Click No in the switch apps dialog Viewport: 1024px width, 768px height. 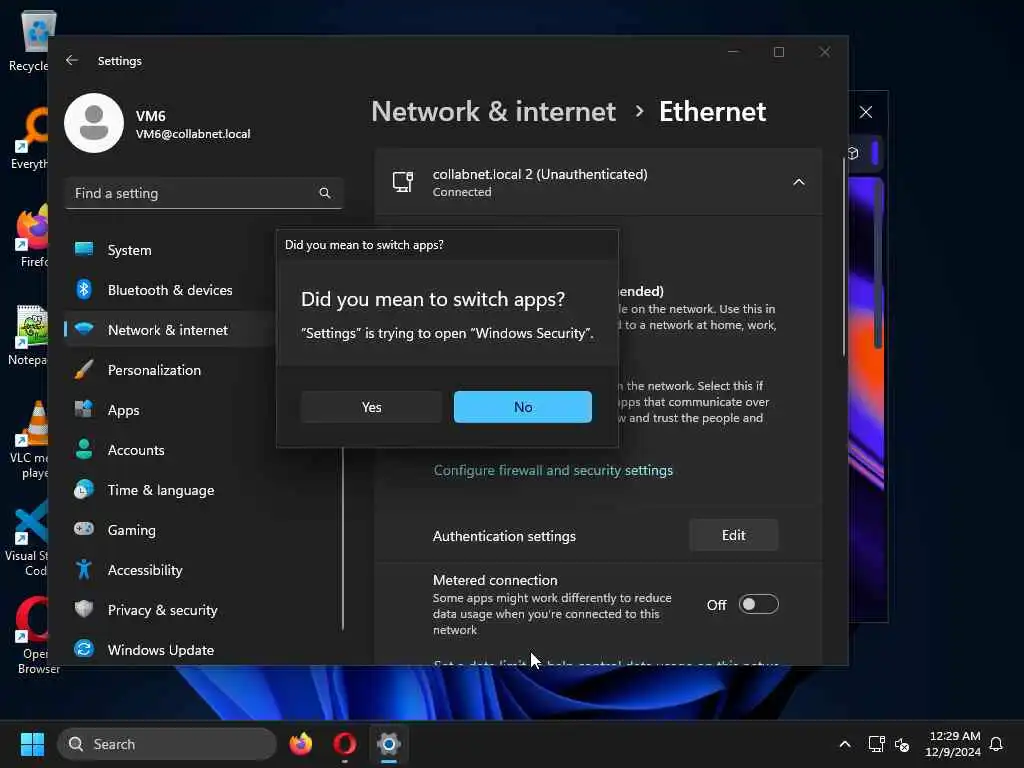point(522,407)
